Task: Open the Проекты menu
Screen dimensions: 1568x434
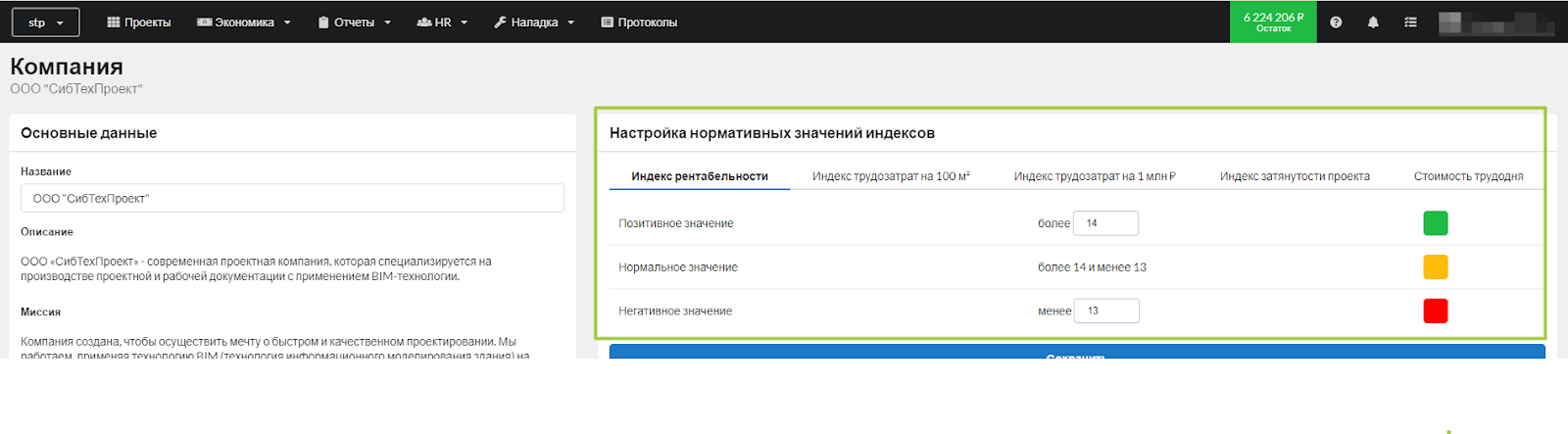Action: (138, 22)
